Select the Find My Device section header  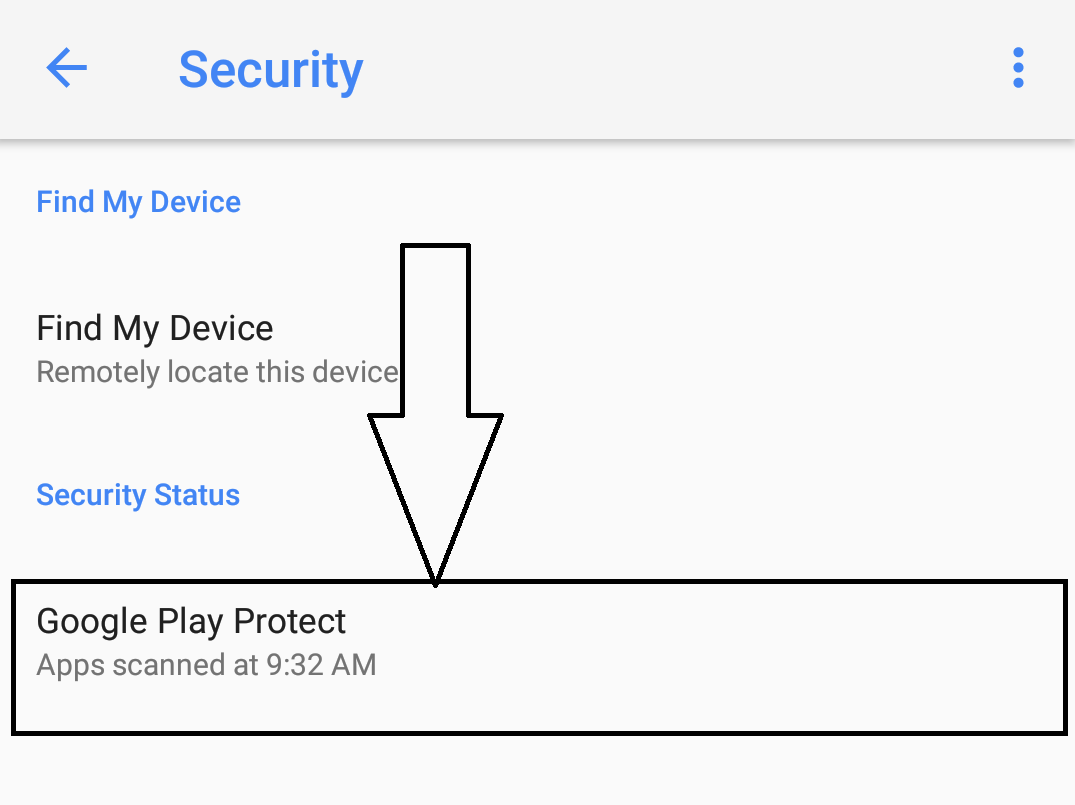click(x=138, y=202)
